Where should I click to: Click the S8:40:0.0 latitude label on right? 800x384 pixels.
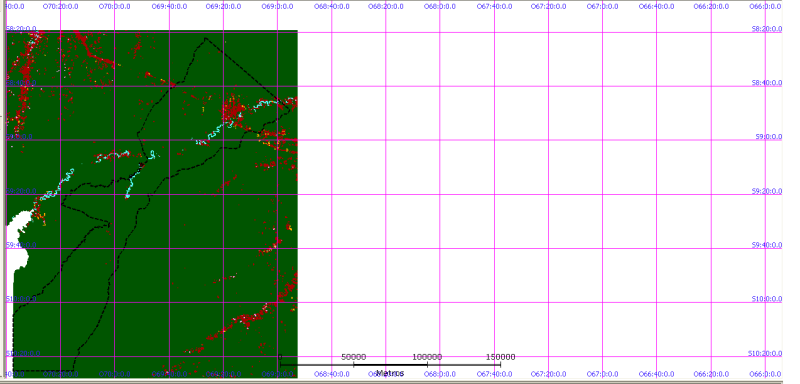767,83
